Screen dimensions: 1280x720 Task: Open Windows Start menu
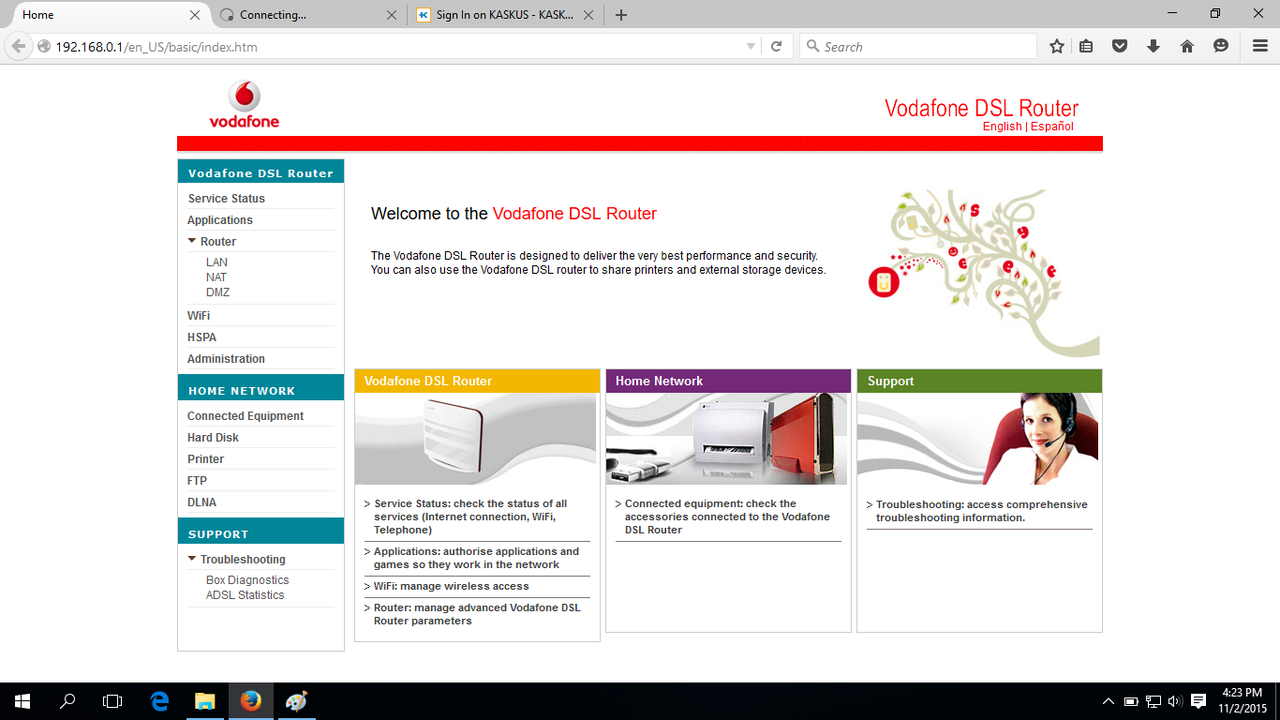pyautogui.click(x=22, y=701)
